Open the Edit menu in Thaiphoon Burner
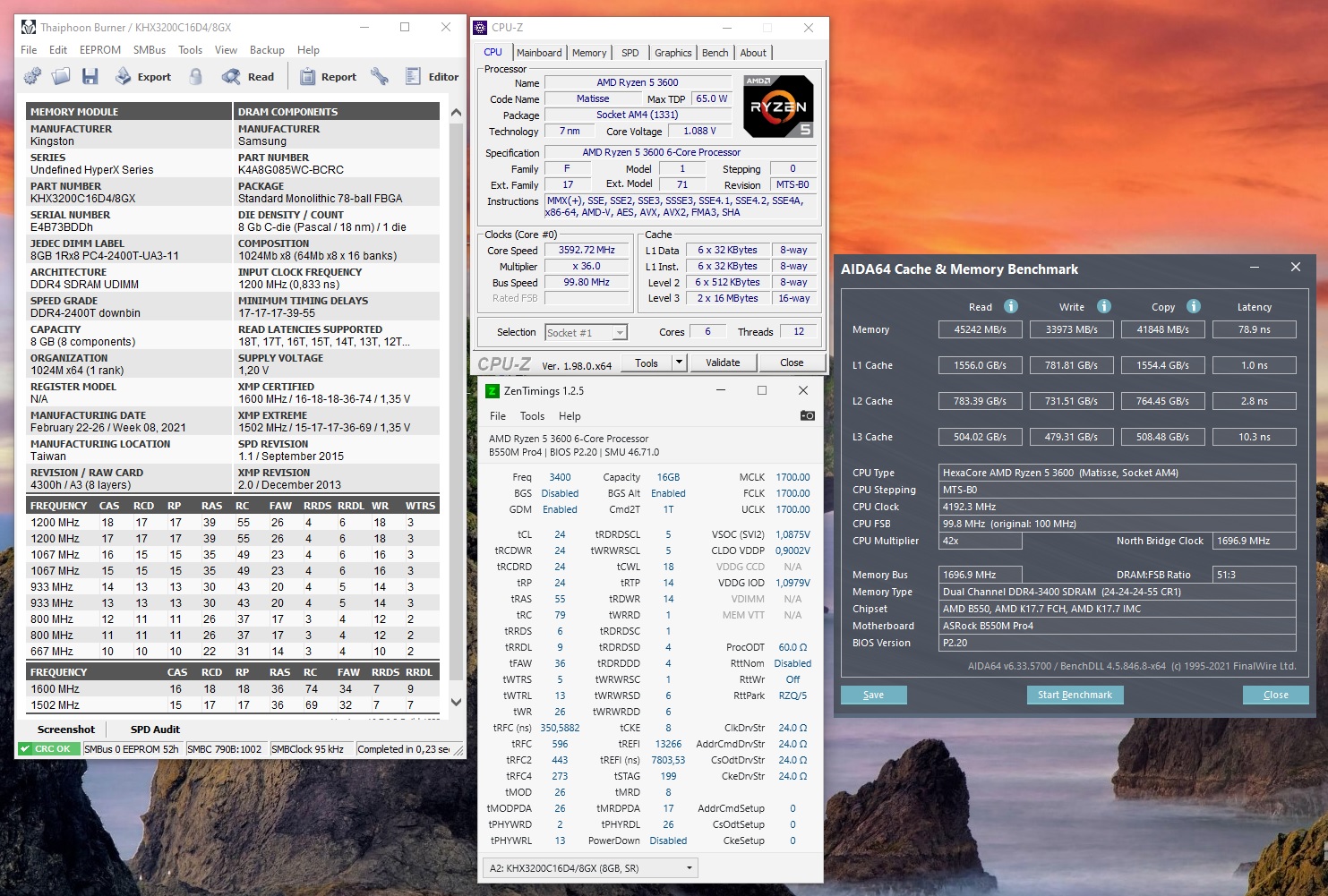The height and width of the screenshot is (896, 1328). (58, 50)
